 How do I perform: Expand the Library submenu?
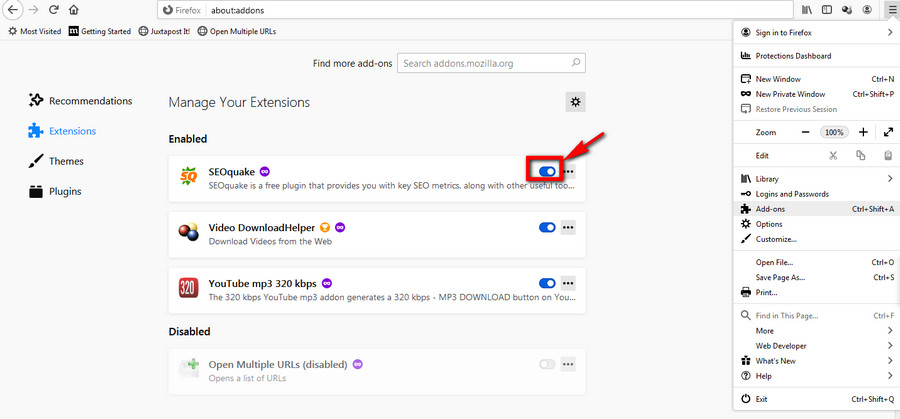tap(890, 179)
